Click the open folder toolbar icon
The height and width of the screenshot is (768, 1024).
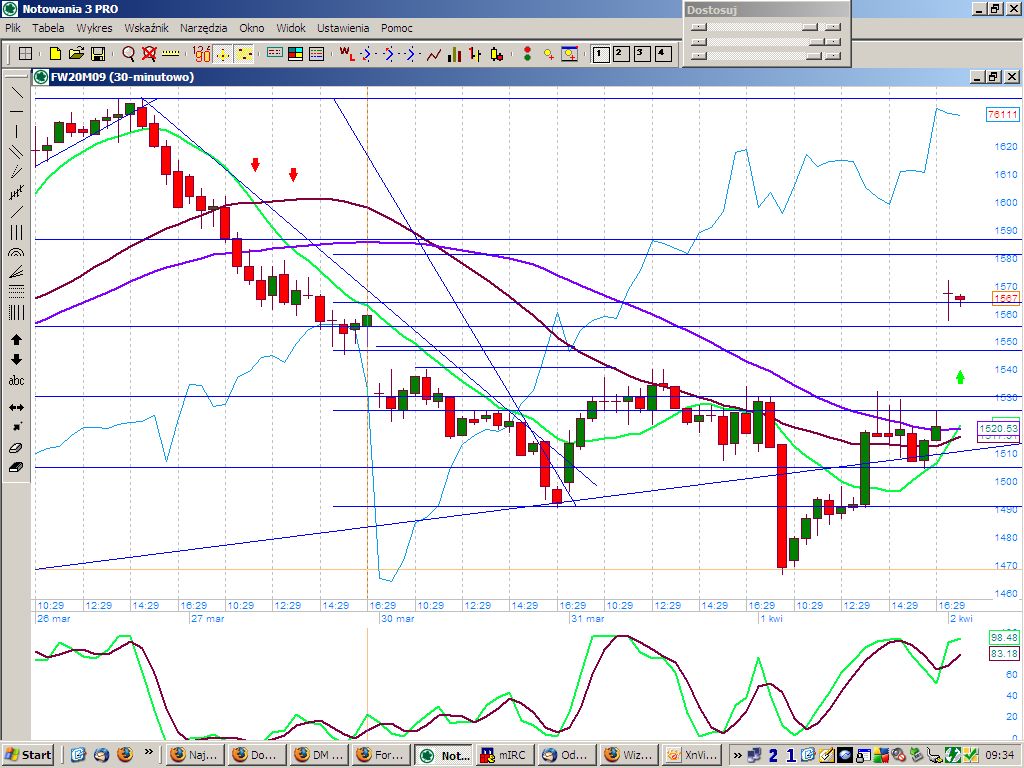[x=76, y=54]
